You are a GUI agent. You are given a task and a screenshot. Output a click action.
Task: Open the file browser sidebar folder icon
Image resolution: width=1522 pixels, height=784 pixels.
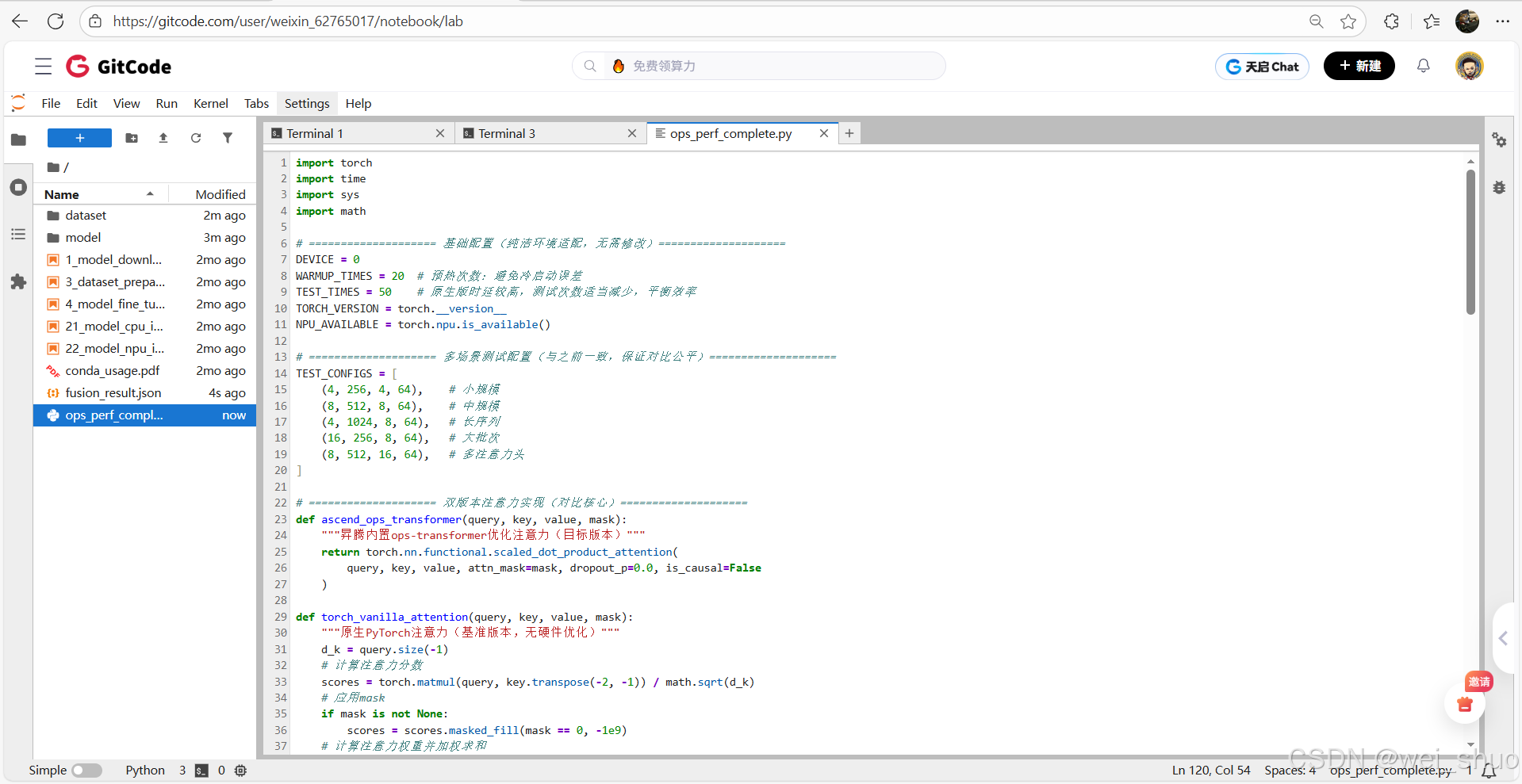18,140
